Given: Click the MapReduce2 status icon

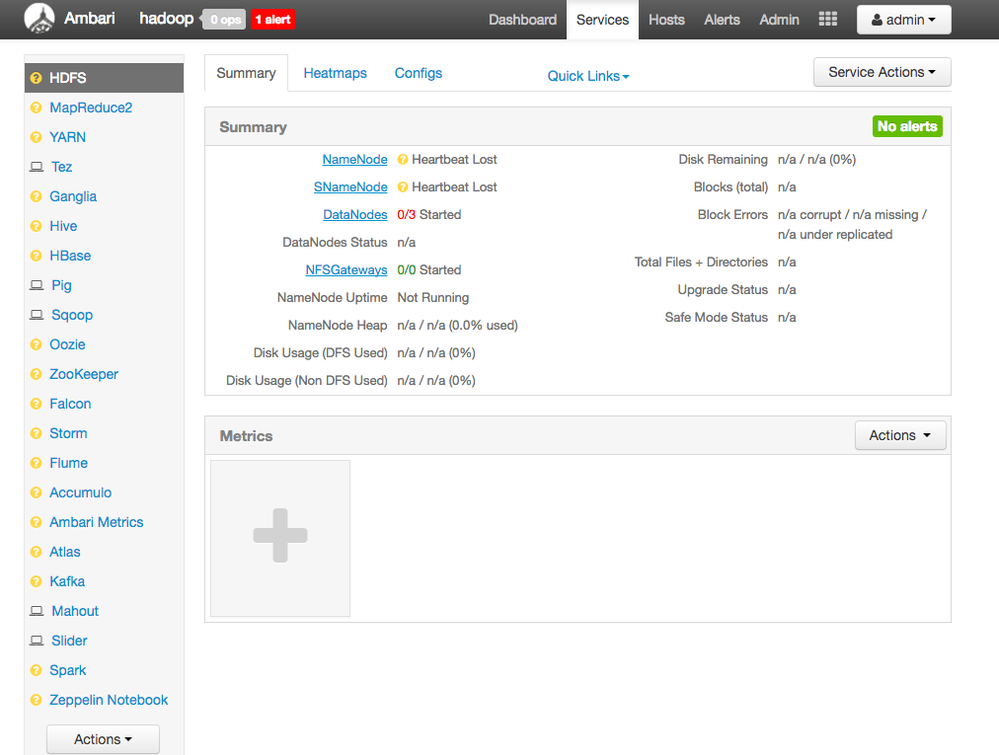Looking at the screenshot, I should pyautogui.click(x=36, y=108).
